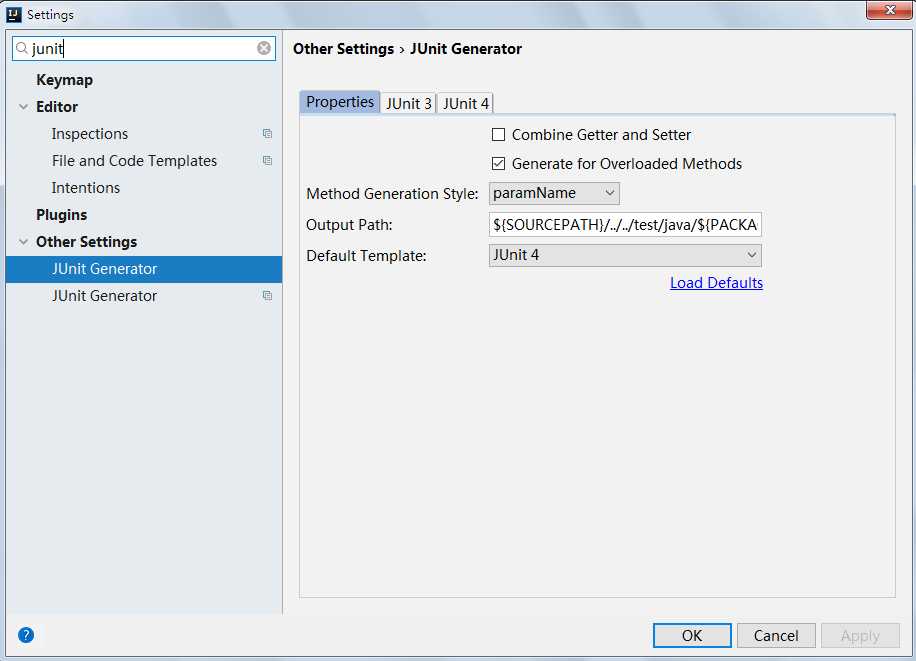Collapse the Editor tree node

23,107
